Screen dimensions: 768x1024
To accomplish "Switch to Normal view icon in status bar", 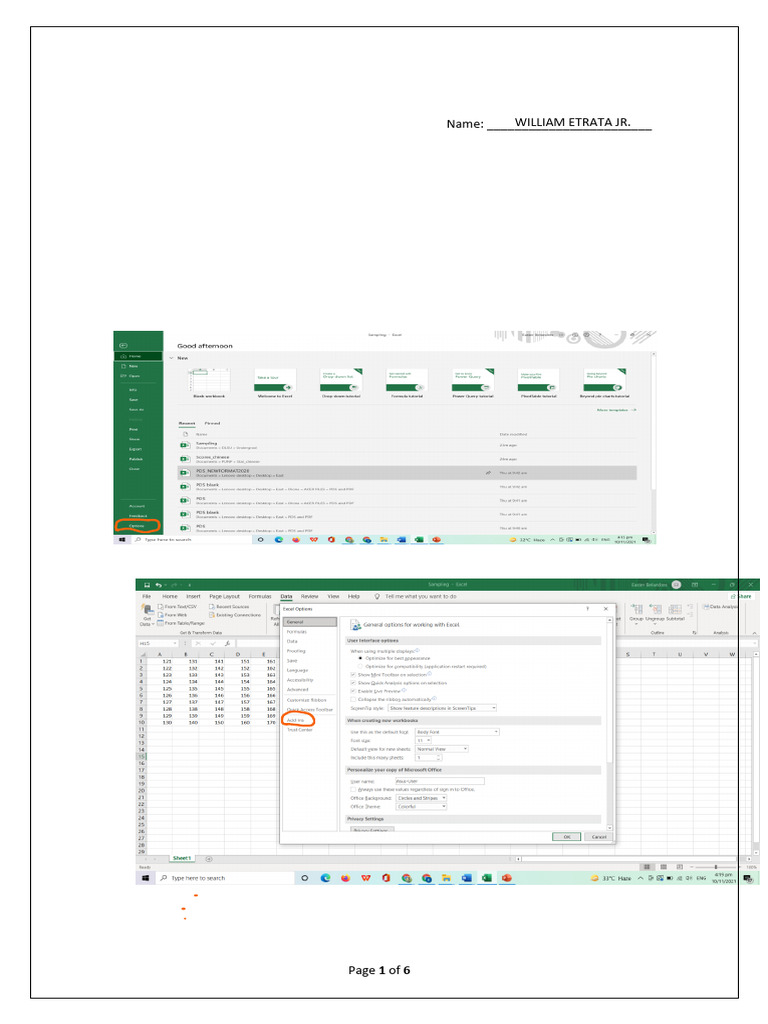I will pos(647,867).
